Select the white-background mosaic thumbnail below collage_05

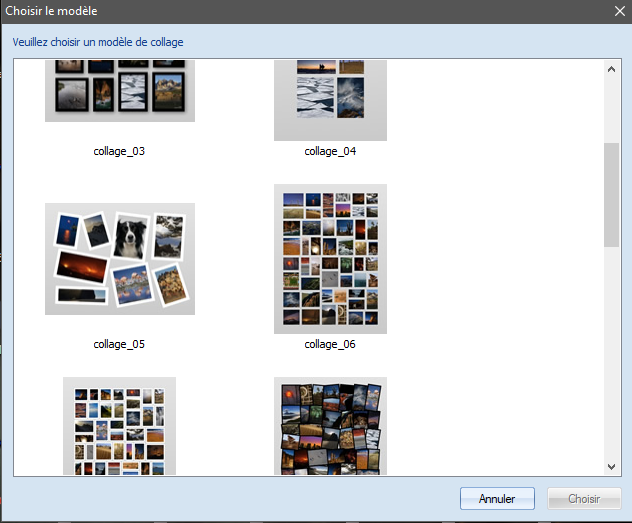119,426
